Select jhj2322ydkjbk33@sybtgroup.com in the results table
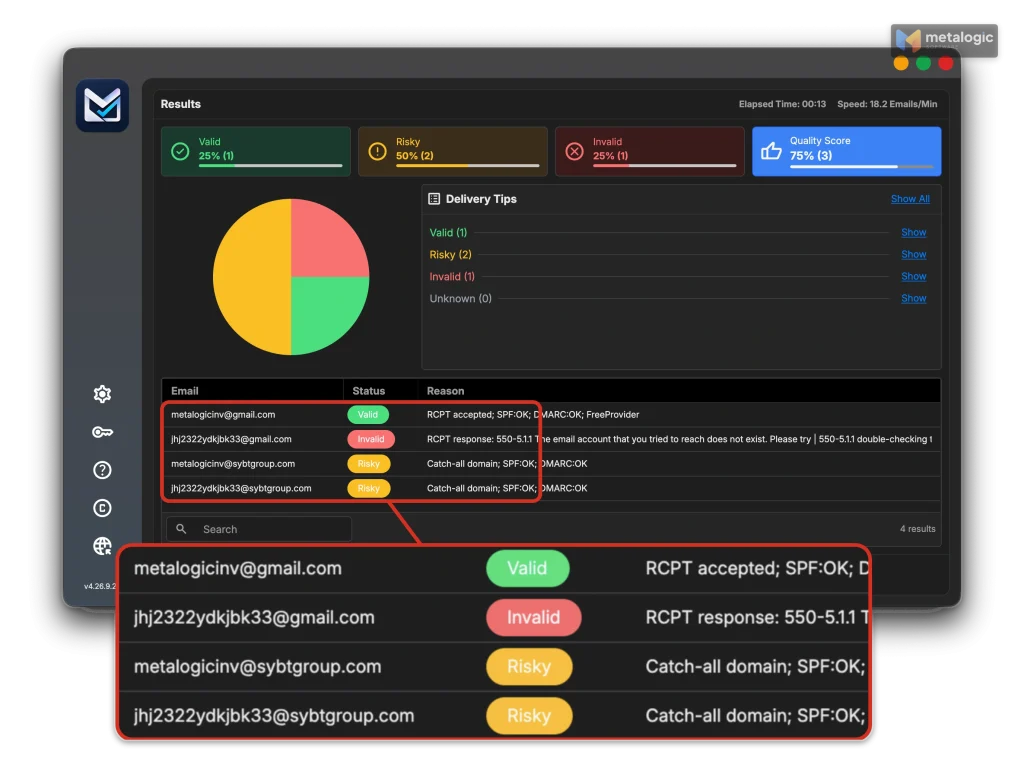This screenshot has width=1024, height=765. click(241, 488)
